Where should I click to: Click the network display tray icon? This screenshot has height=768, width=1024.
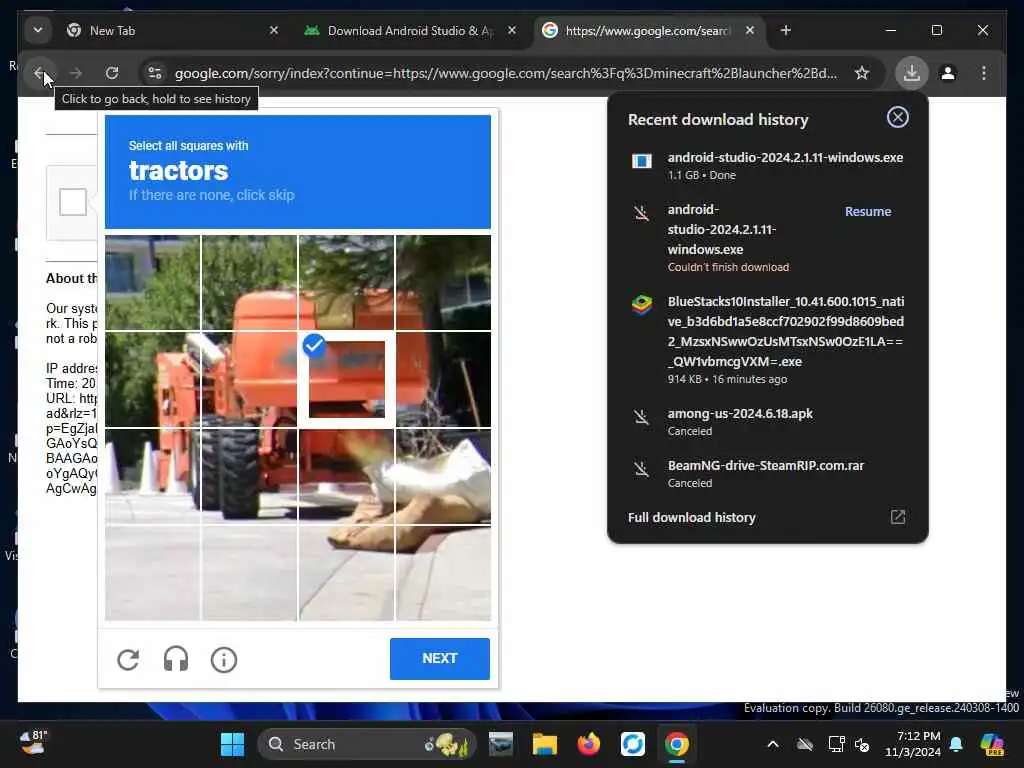point(836,744)
